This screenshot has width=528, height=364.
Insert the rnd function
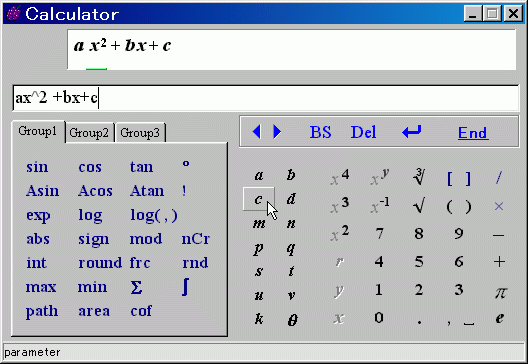tap(195, 263)
